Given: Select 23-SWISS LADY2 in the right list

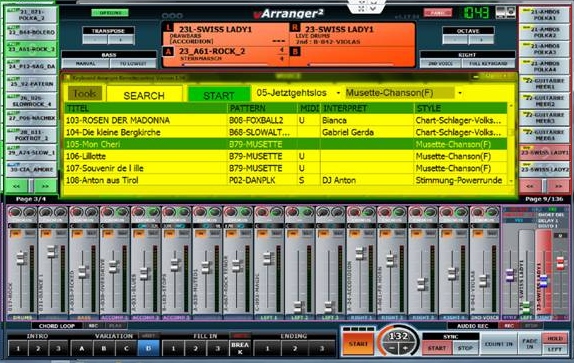Looking at the screenshot, I should tap(544, 169).
